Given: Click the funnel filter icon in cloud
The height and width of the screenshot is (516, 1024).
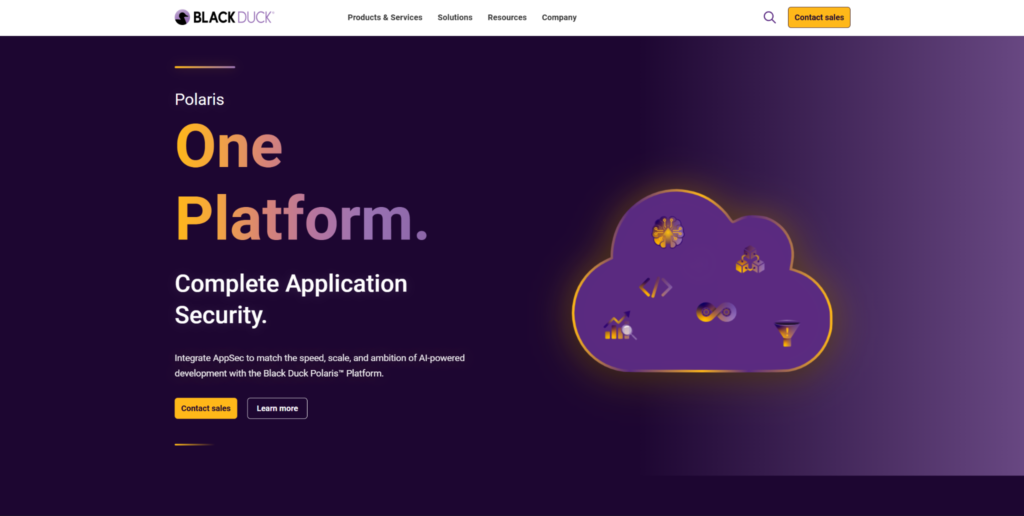Looking at the screenshot, I should pos(787,333).
